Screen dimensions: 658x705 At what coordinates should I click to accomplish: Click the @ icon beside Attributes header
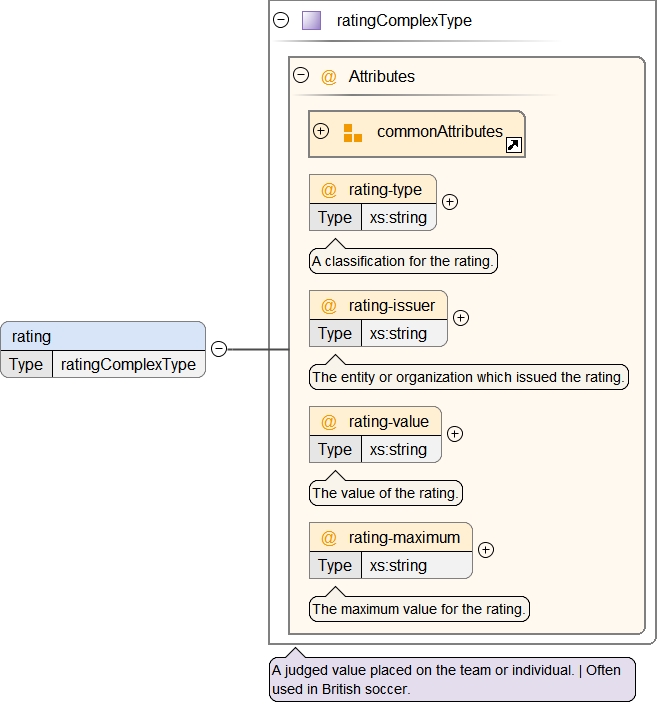point(328,77)
